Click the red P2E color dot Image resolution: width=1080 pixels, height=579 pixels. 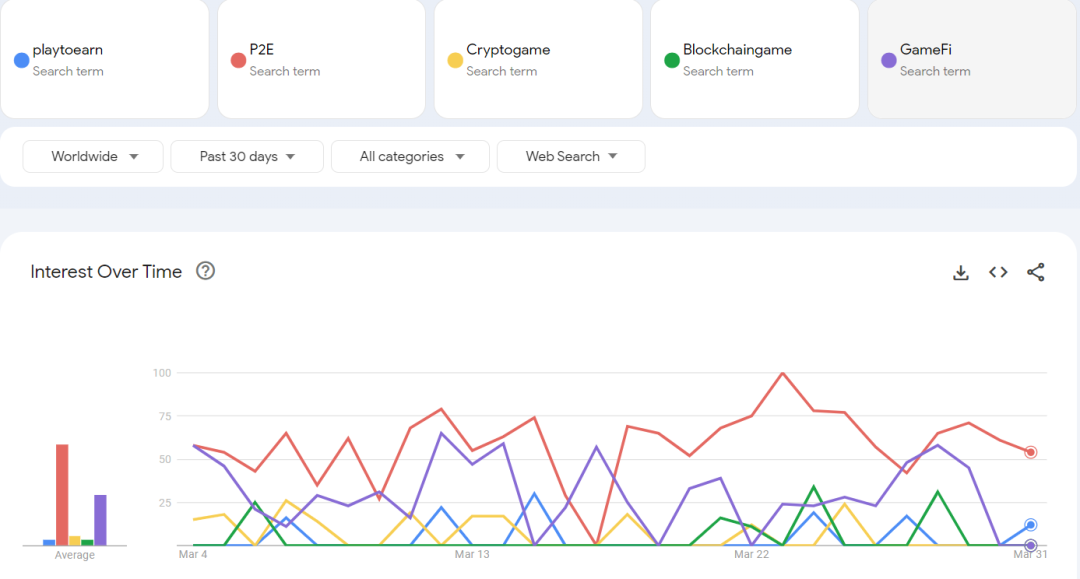coord(238,60)
